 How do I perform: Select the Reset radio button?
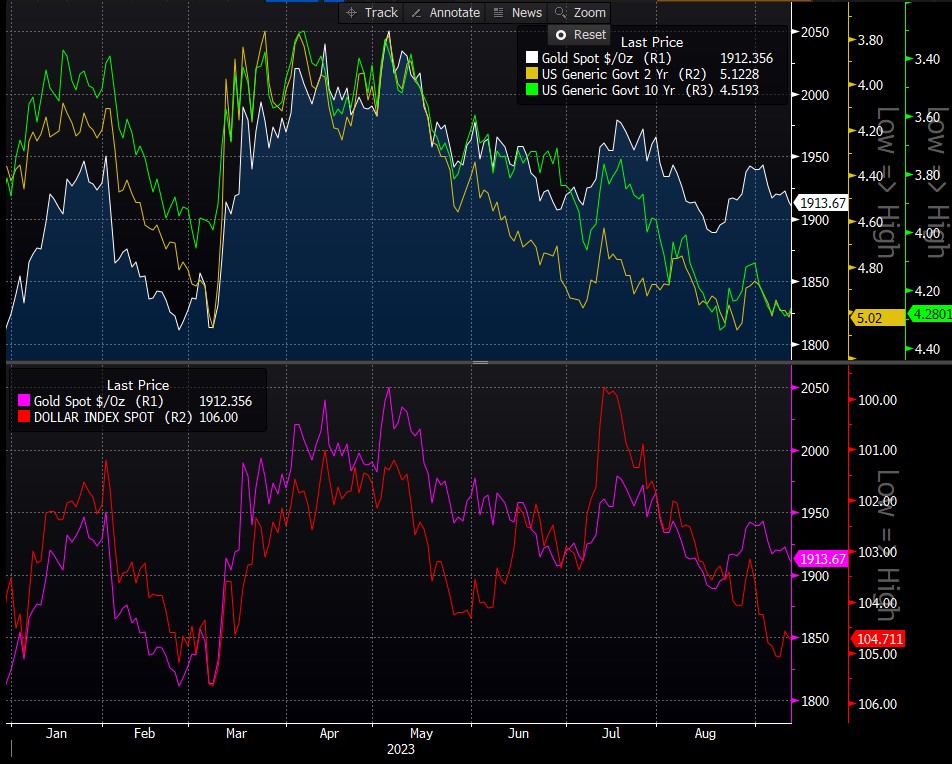561,35
